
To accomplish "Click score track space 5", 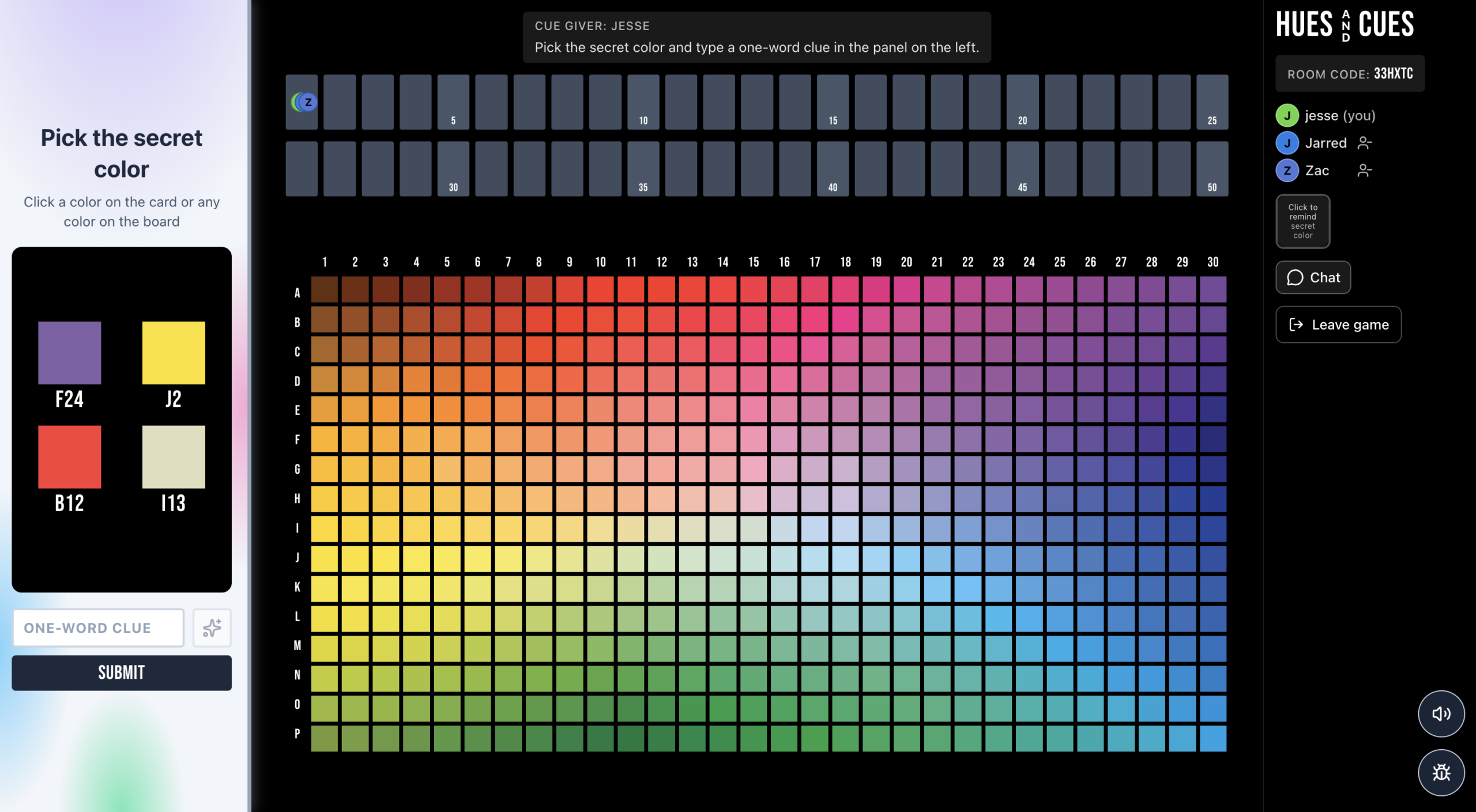I will tap(453, 102).
